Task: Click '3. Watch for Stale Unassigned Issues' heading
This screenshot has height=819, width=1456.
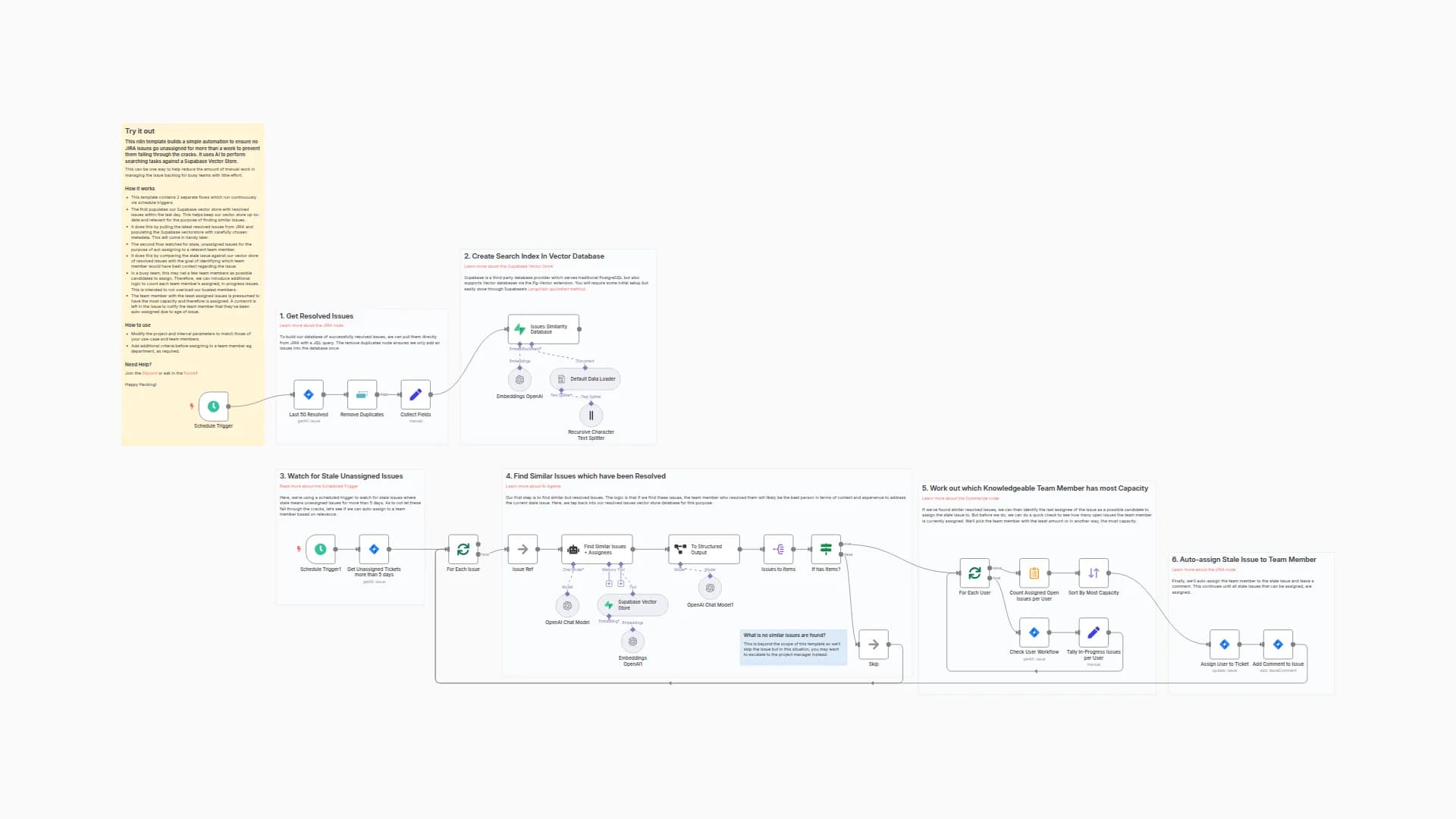Action: (341, 476)
